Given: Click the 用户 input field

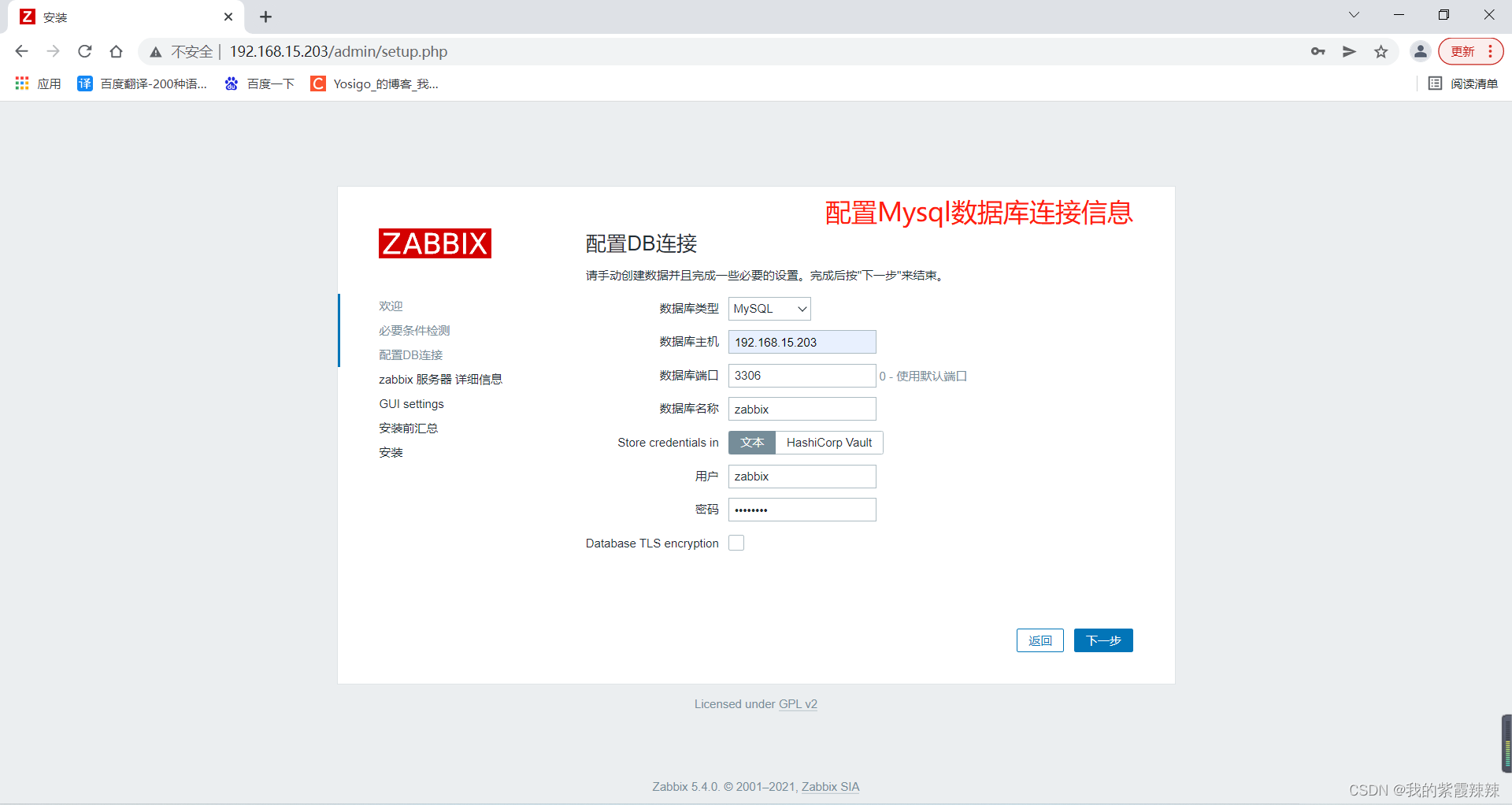Looking at the screenshot, I should (802, 477).
